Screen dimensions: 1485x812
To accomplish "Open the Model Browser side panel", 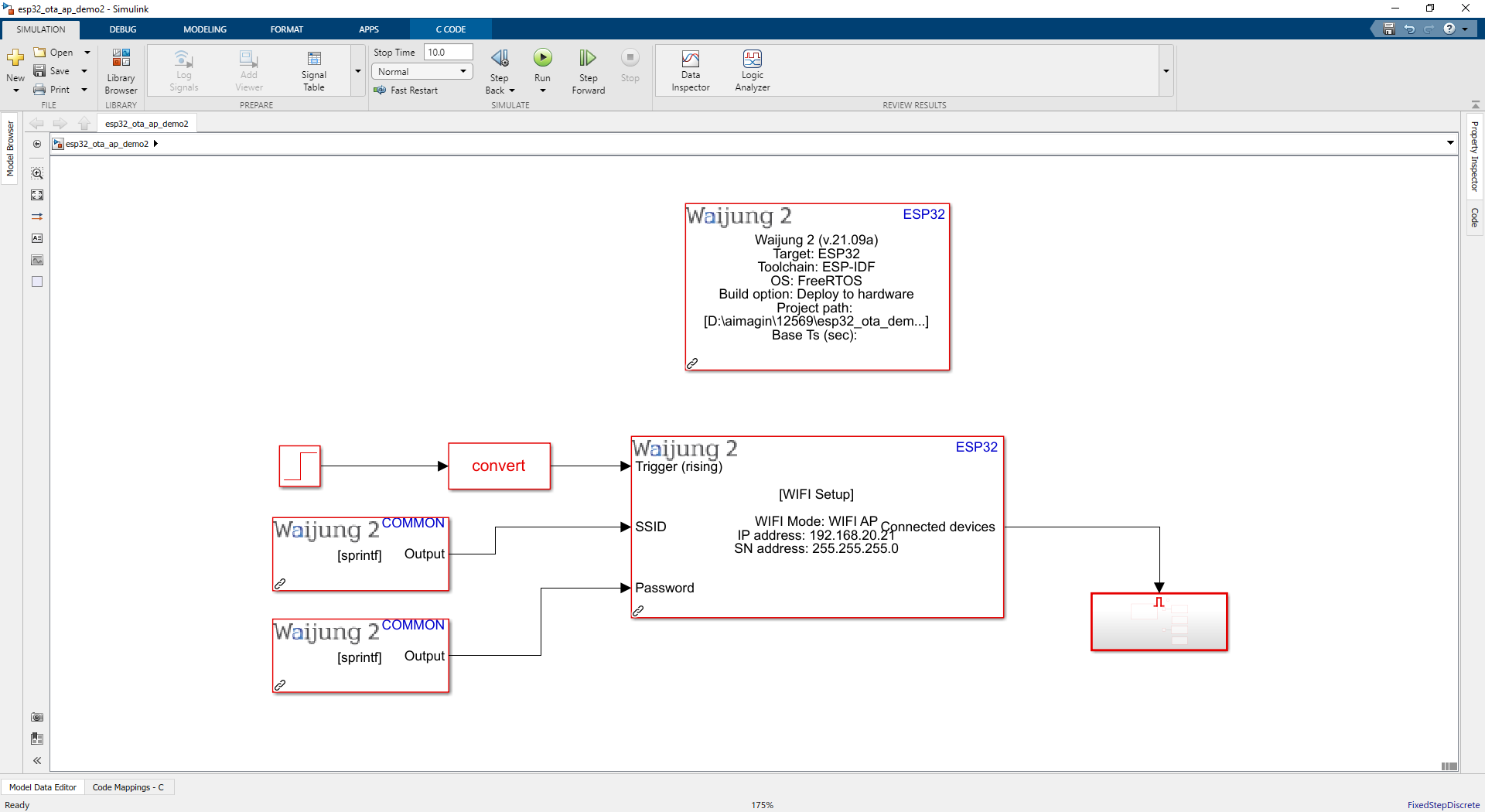I will click(10, 148).
